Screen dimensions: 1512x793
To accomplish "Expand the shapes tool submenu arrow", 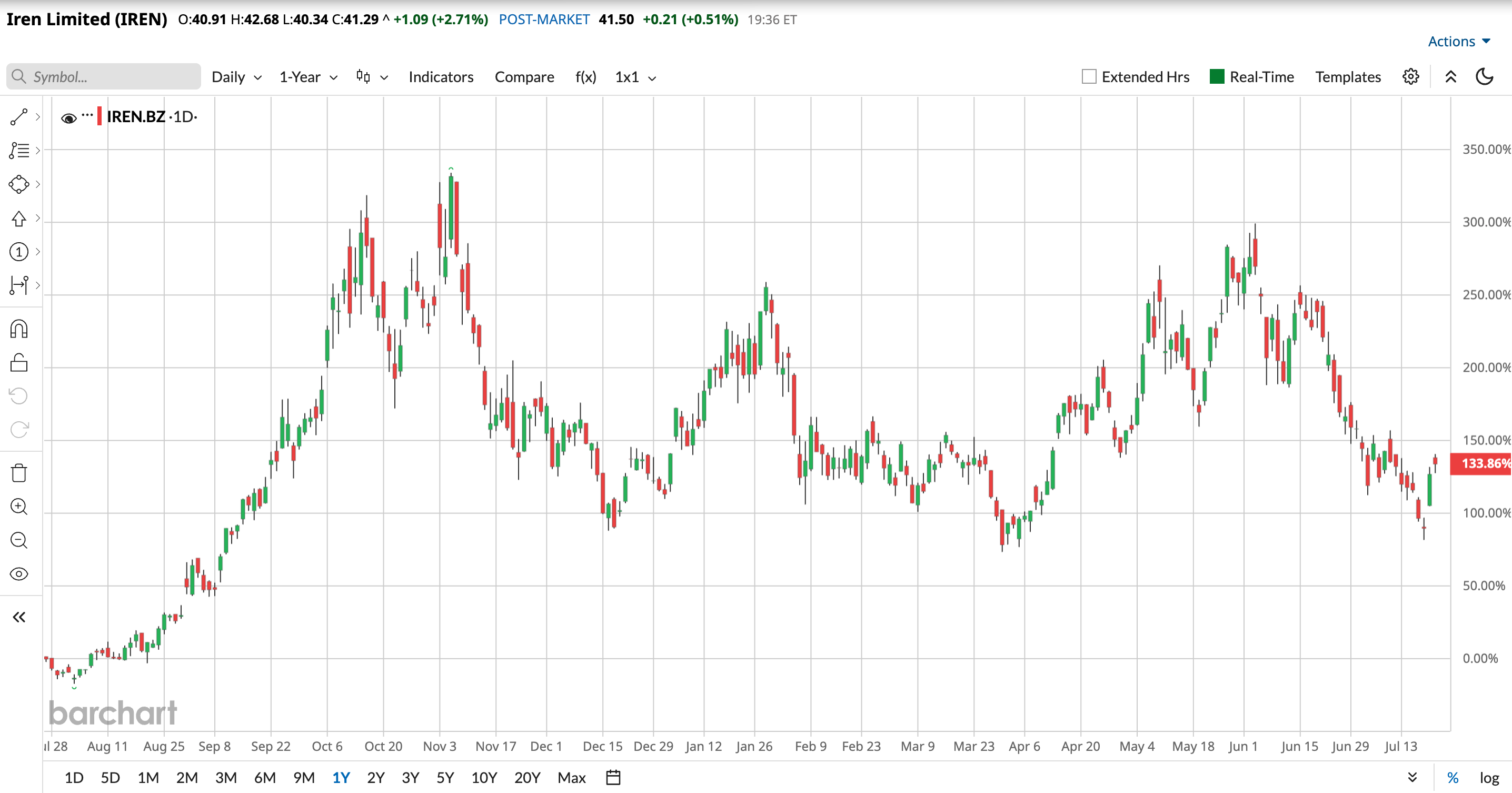I will click(37, 184).
